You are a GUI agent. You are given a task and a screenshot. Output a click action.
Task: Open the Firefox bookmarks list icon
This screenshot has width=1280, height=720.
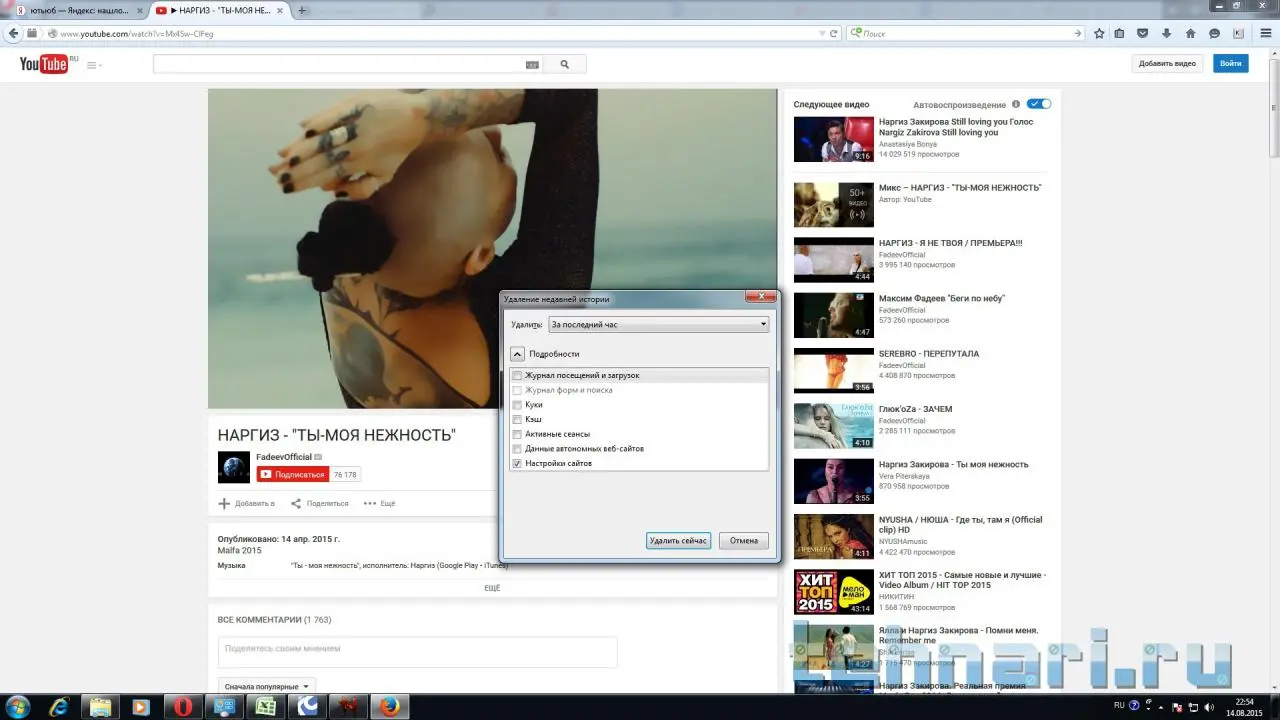[x=1121, y=33]
